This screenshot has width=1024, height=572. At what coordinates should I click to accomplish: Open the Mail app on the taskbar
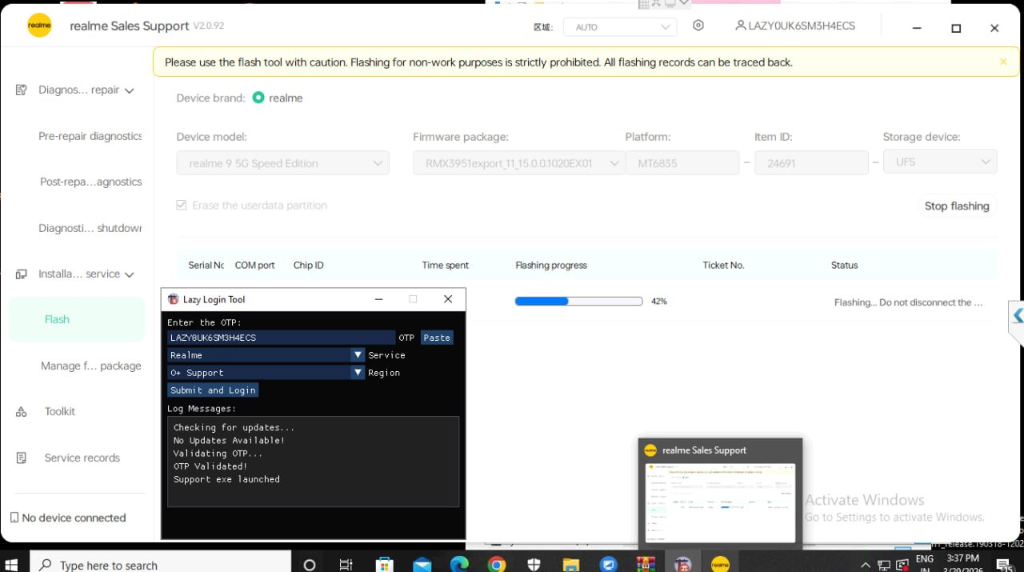422,565
